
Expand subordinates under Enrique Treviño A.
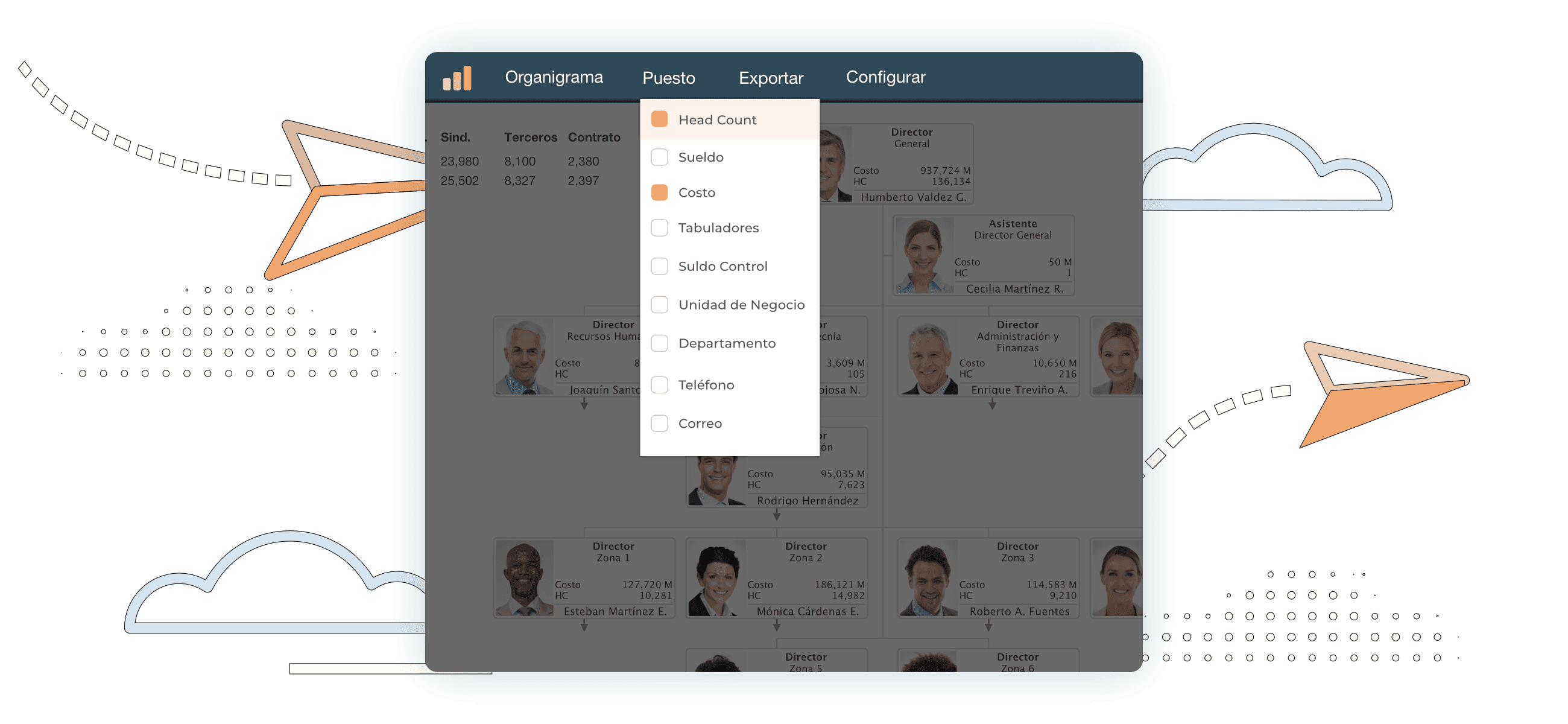tap(991, 404)
